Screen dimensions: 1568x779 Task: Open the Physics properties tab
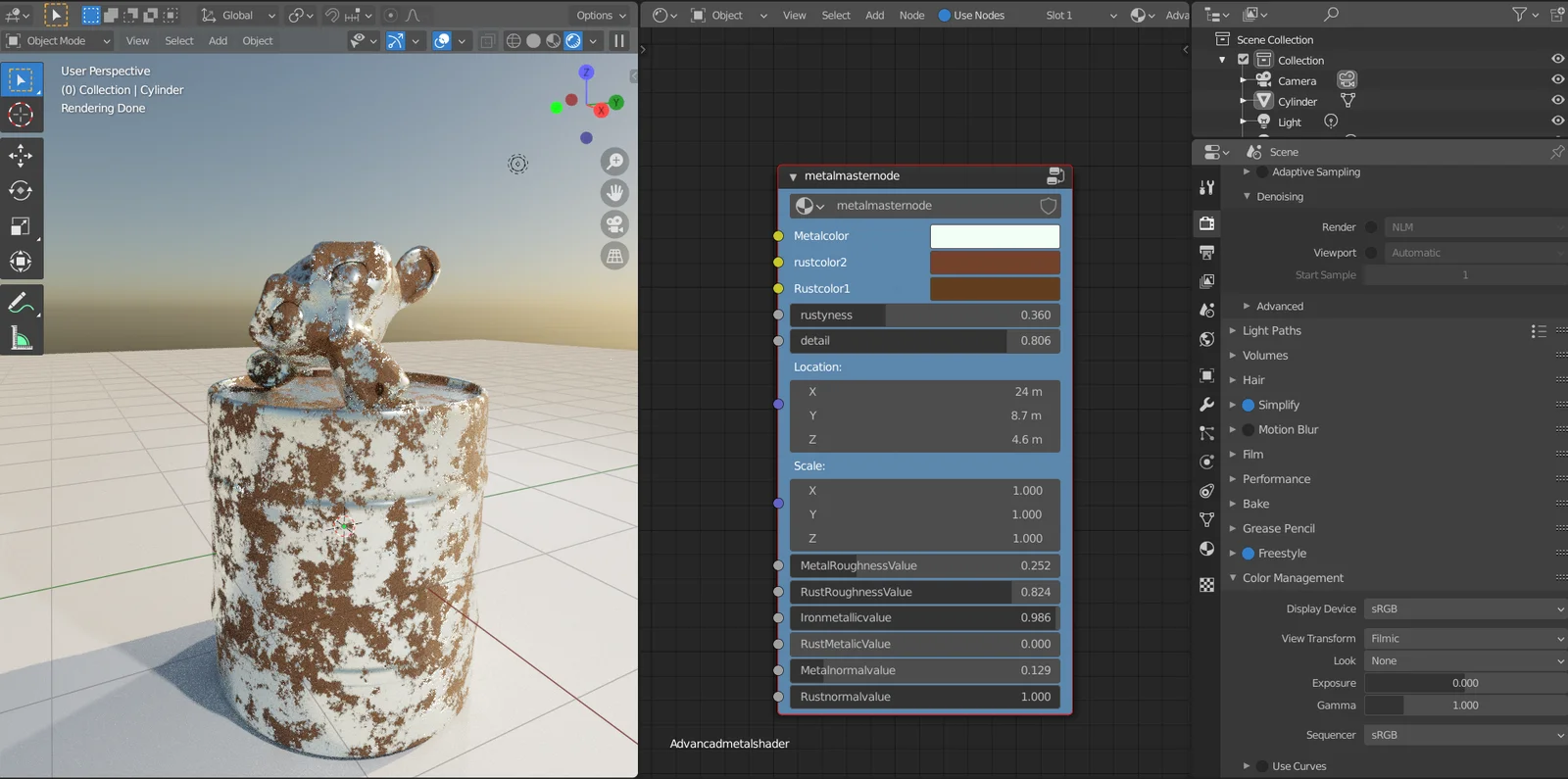tap(1206, 462)
